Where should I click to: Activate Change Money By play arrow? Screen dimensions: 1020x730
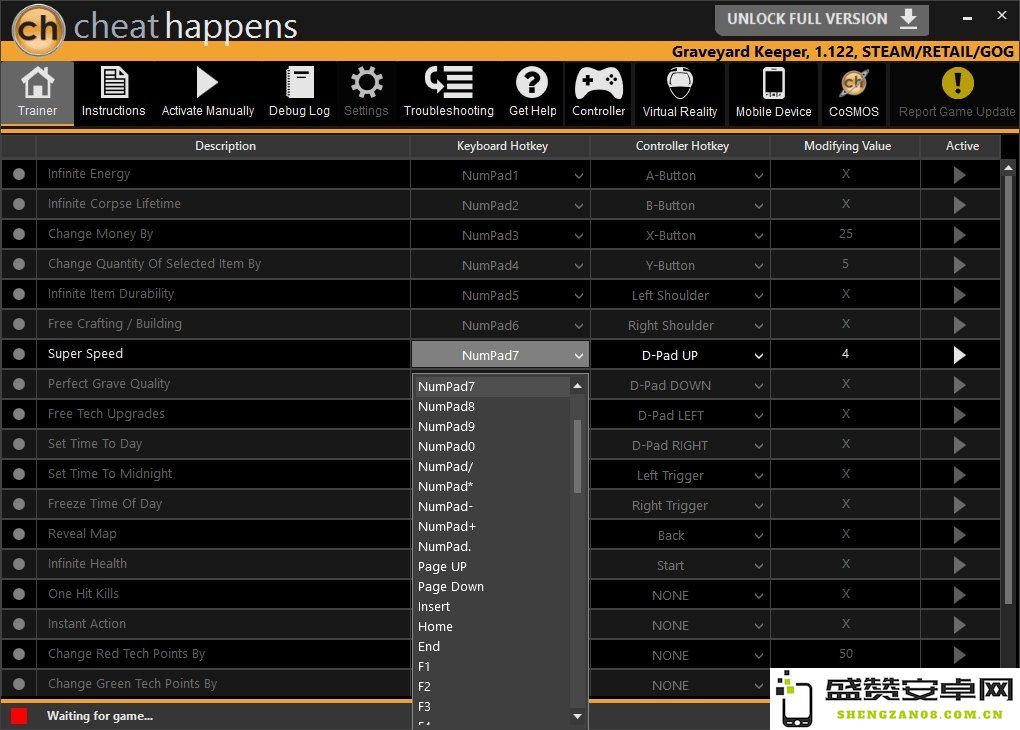pyautogui.click(x=960, y=235)
